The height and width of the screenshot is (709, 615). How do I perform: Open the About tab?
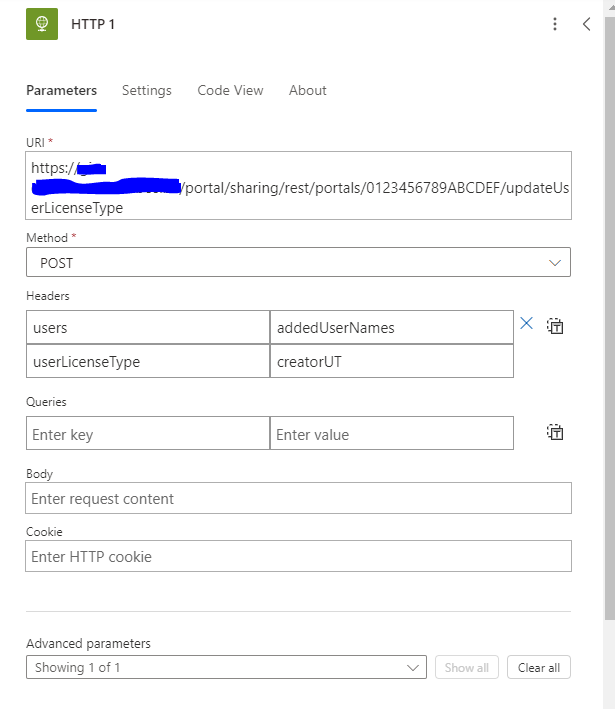point(308,90)
